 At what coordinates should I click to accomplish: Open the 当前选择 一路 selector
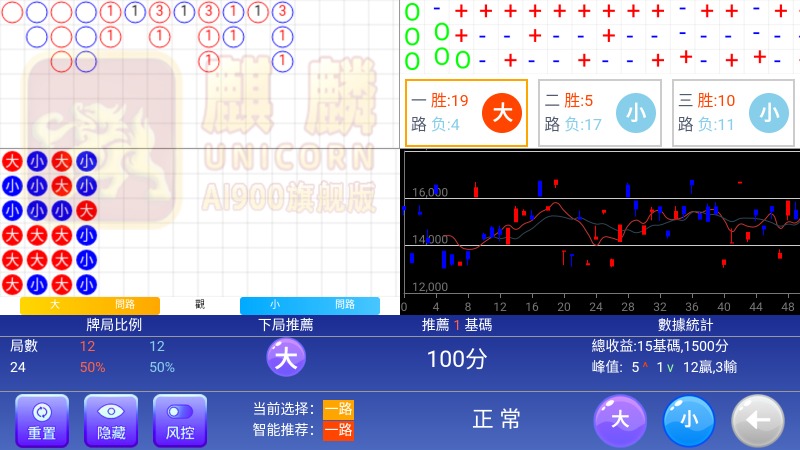pyautogui.click(x=337, y=409)
